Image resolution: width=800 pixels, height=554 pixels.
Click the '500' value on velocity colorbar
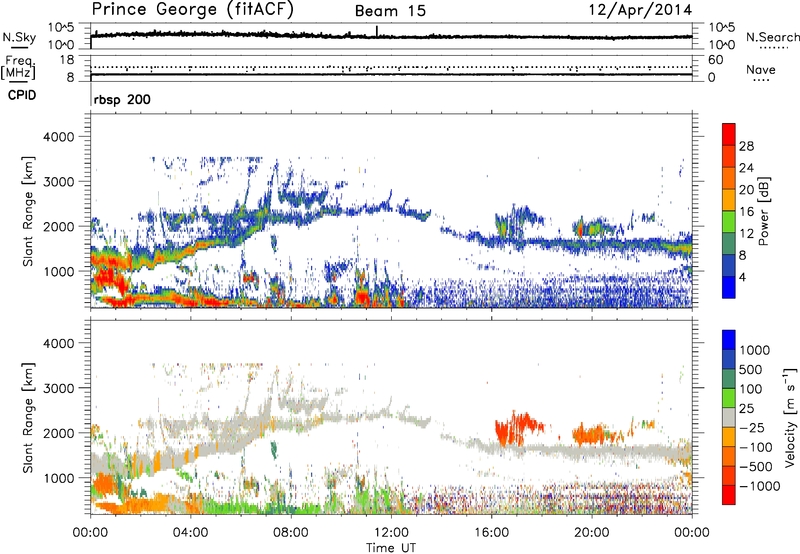752,370
